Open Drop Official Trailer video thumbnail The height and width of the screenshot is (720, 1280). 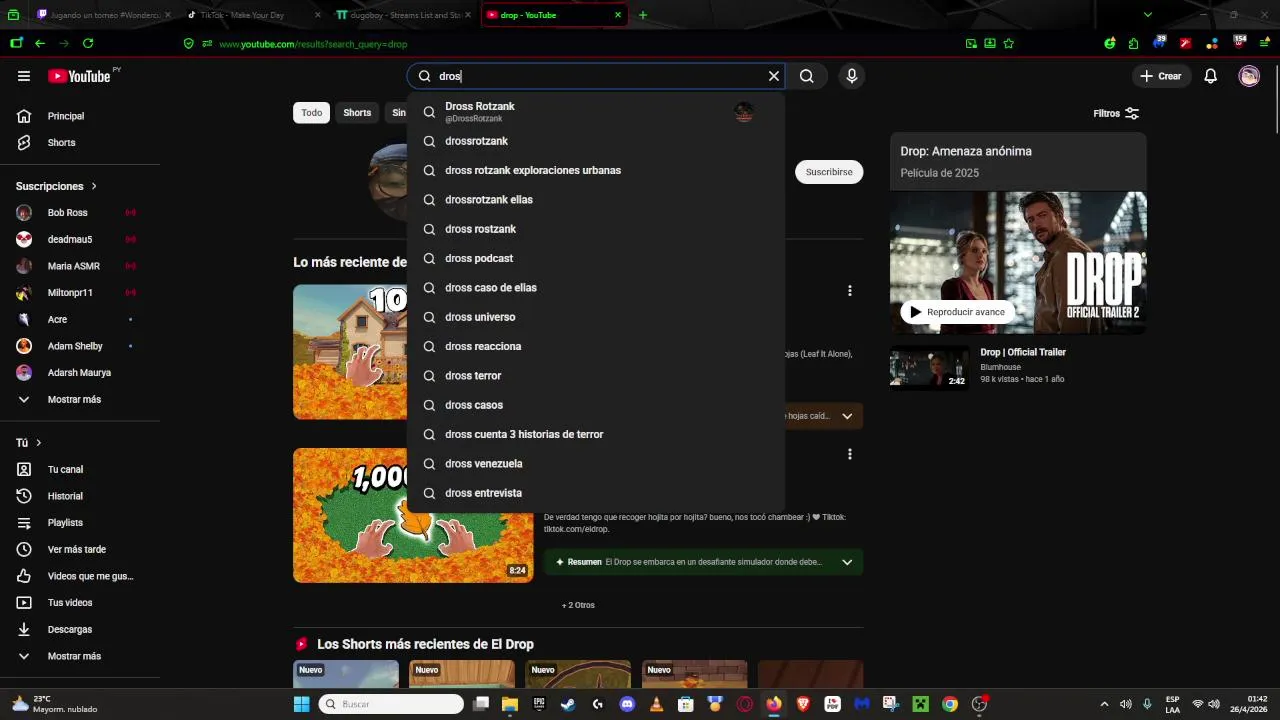[929, 367]
